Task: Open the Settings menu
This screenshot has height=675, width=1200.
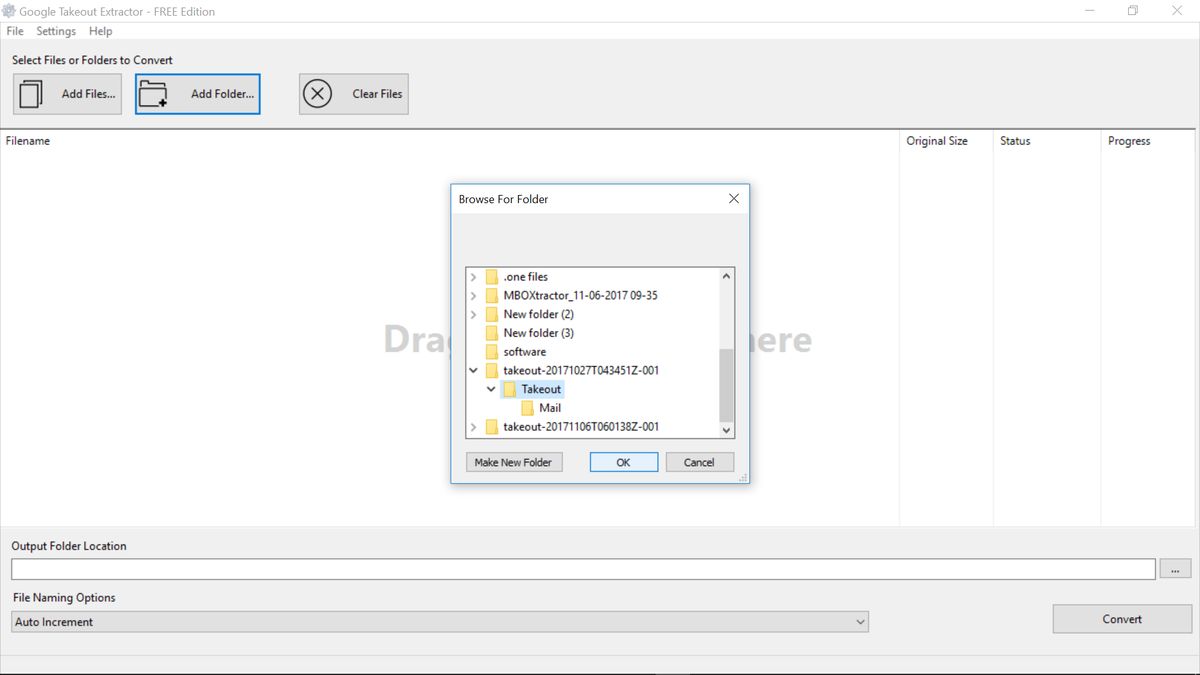Action: pyautogui.click(x=56, y=31)
